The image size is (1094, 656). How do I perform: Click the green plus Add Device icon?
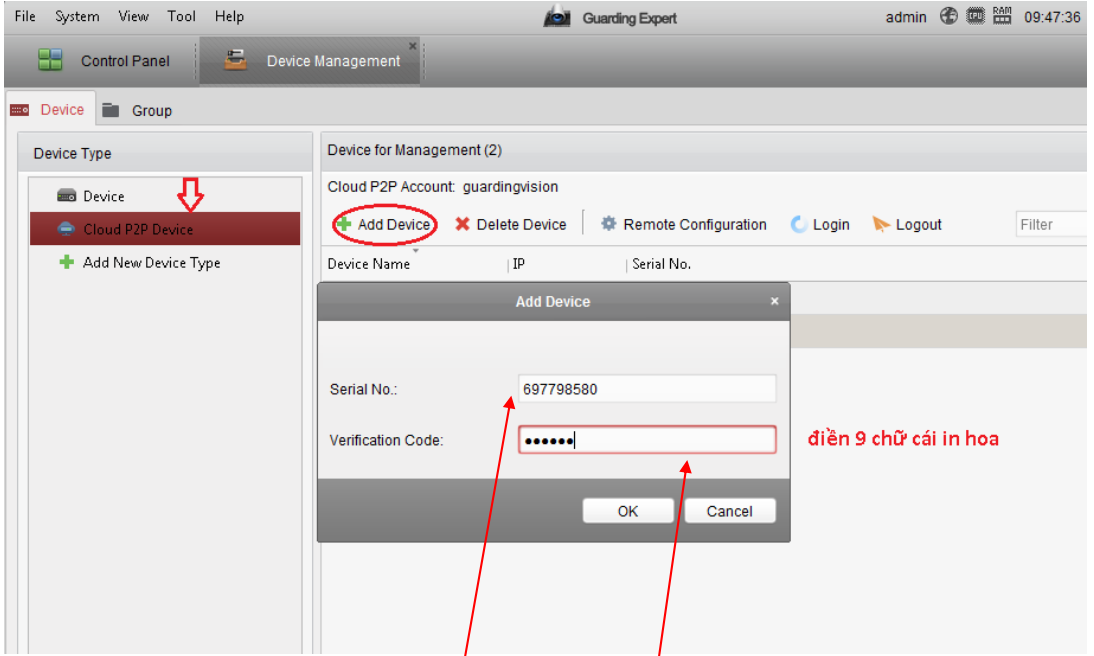(343, 224)
